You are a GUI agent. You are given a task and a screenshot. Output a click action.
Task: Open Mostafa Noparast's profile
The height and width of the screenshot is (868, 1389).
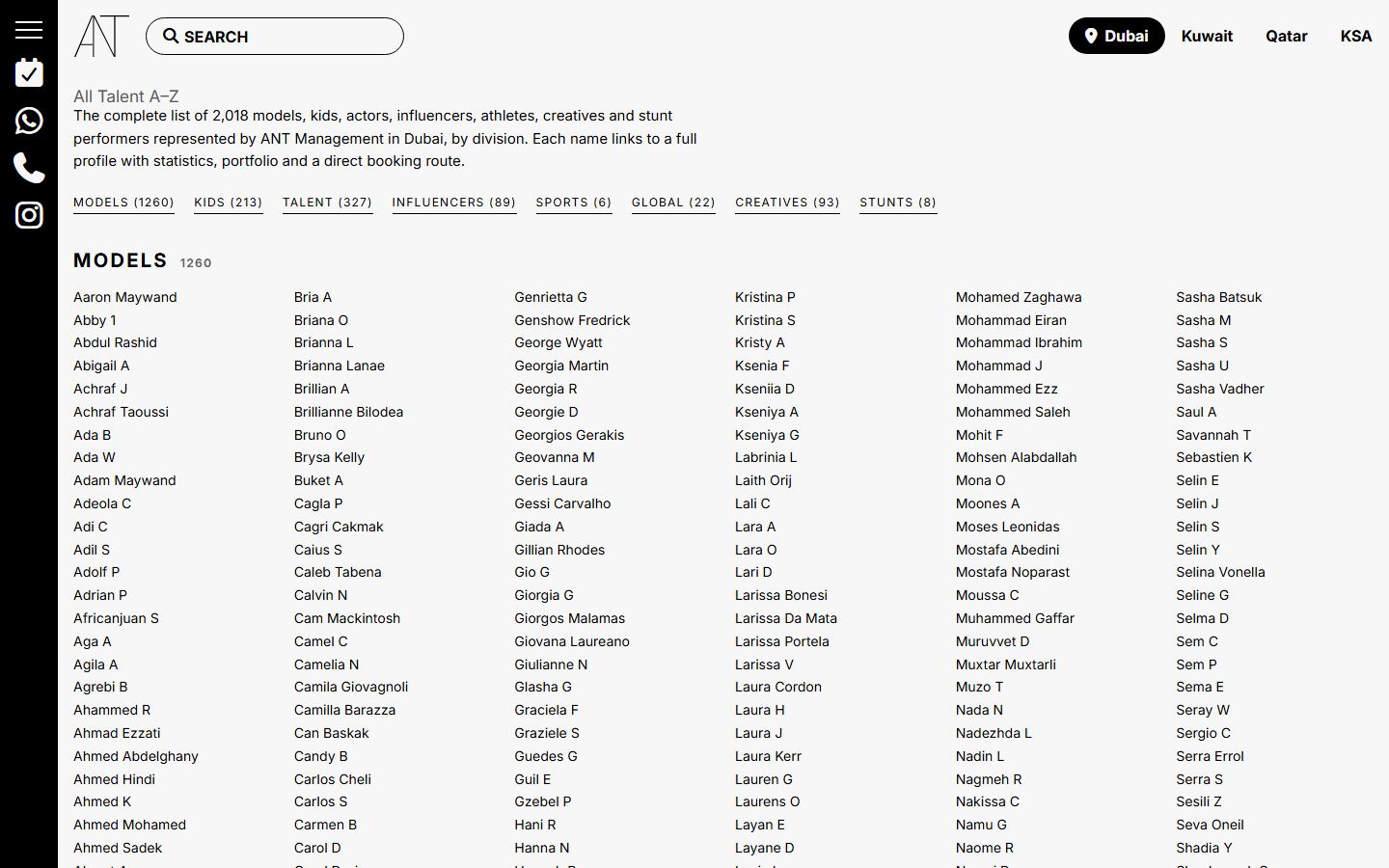pyautogui.click(x=1013, y=572)
